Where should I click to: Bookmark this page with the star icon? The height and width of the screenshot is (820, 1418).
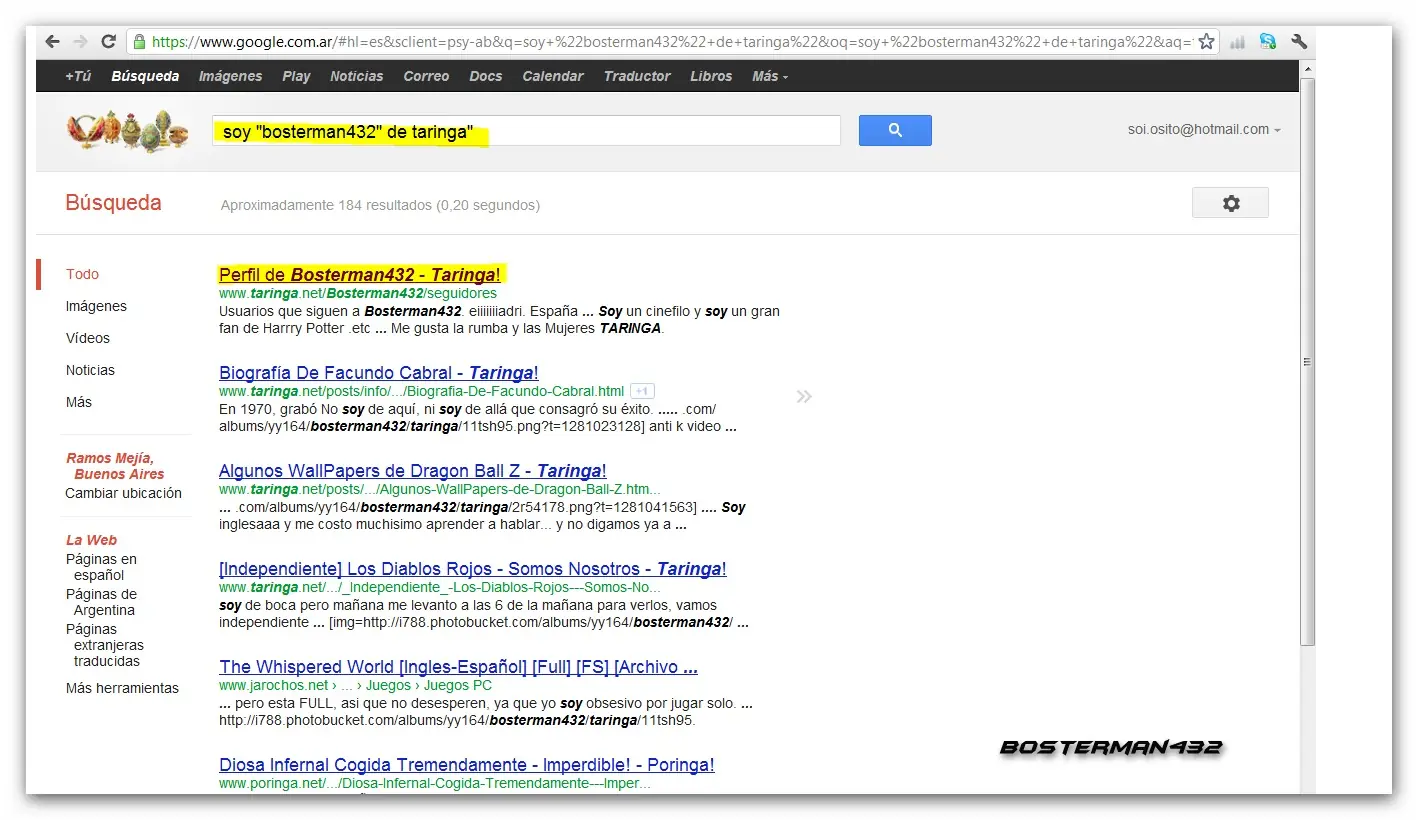click(x=1206, y=42)
